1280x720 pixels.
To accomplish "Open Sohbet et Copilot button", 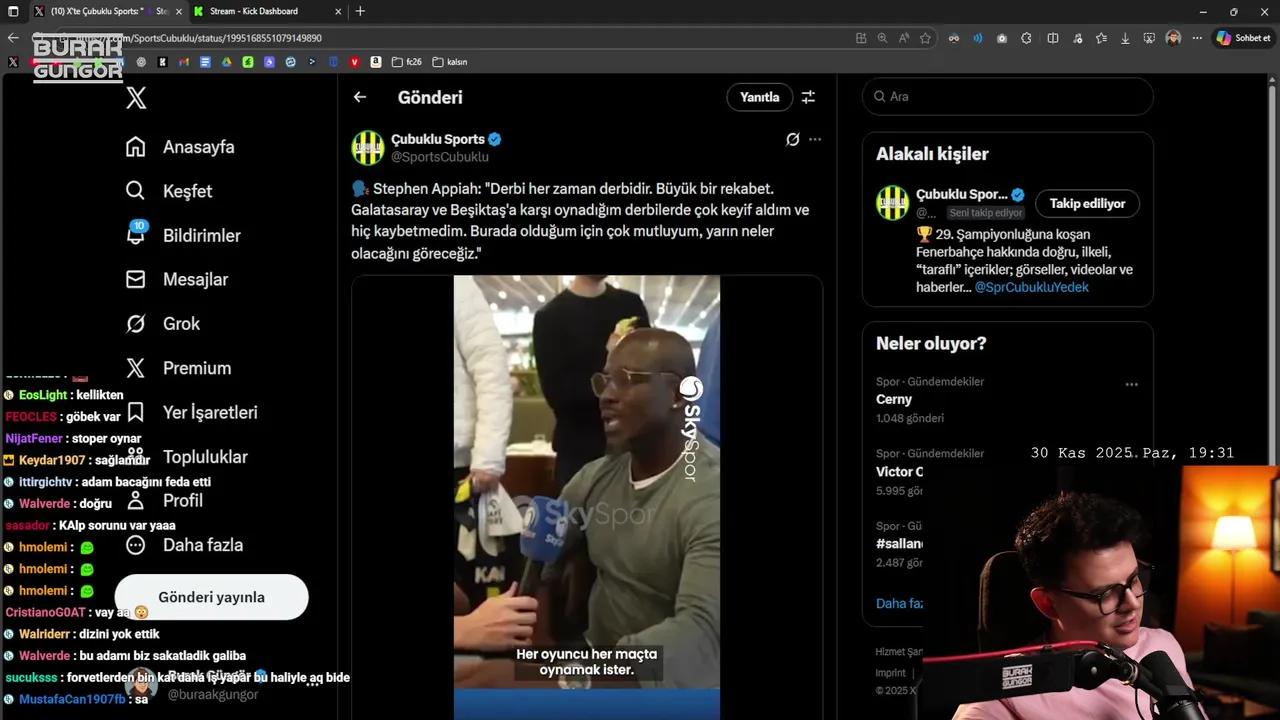I will (1244, 38).
